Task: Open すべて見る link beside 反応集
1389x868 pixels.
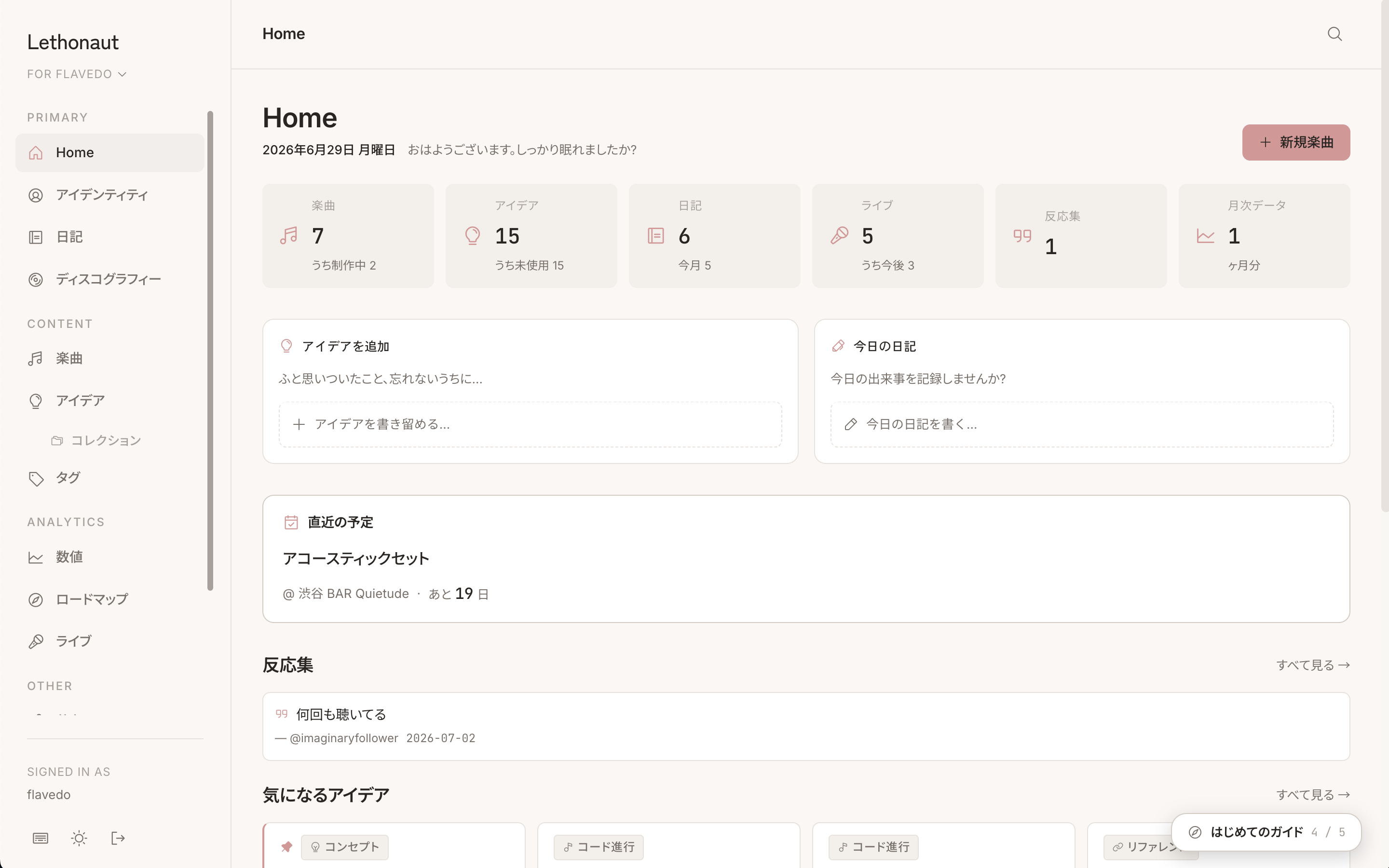Action: 1313,665
